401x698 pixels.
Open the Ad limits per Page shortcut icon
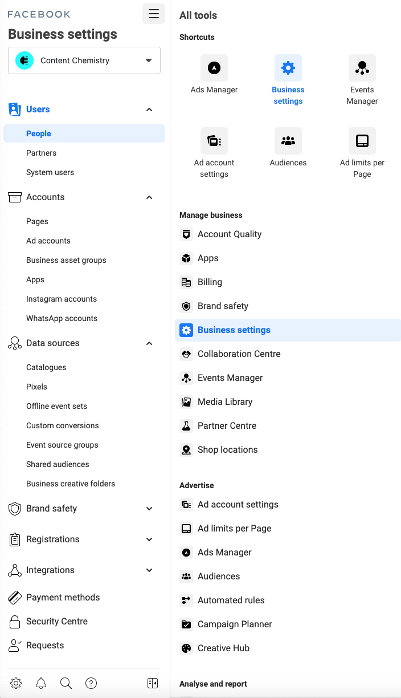coord(362,141)
